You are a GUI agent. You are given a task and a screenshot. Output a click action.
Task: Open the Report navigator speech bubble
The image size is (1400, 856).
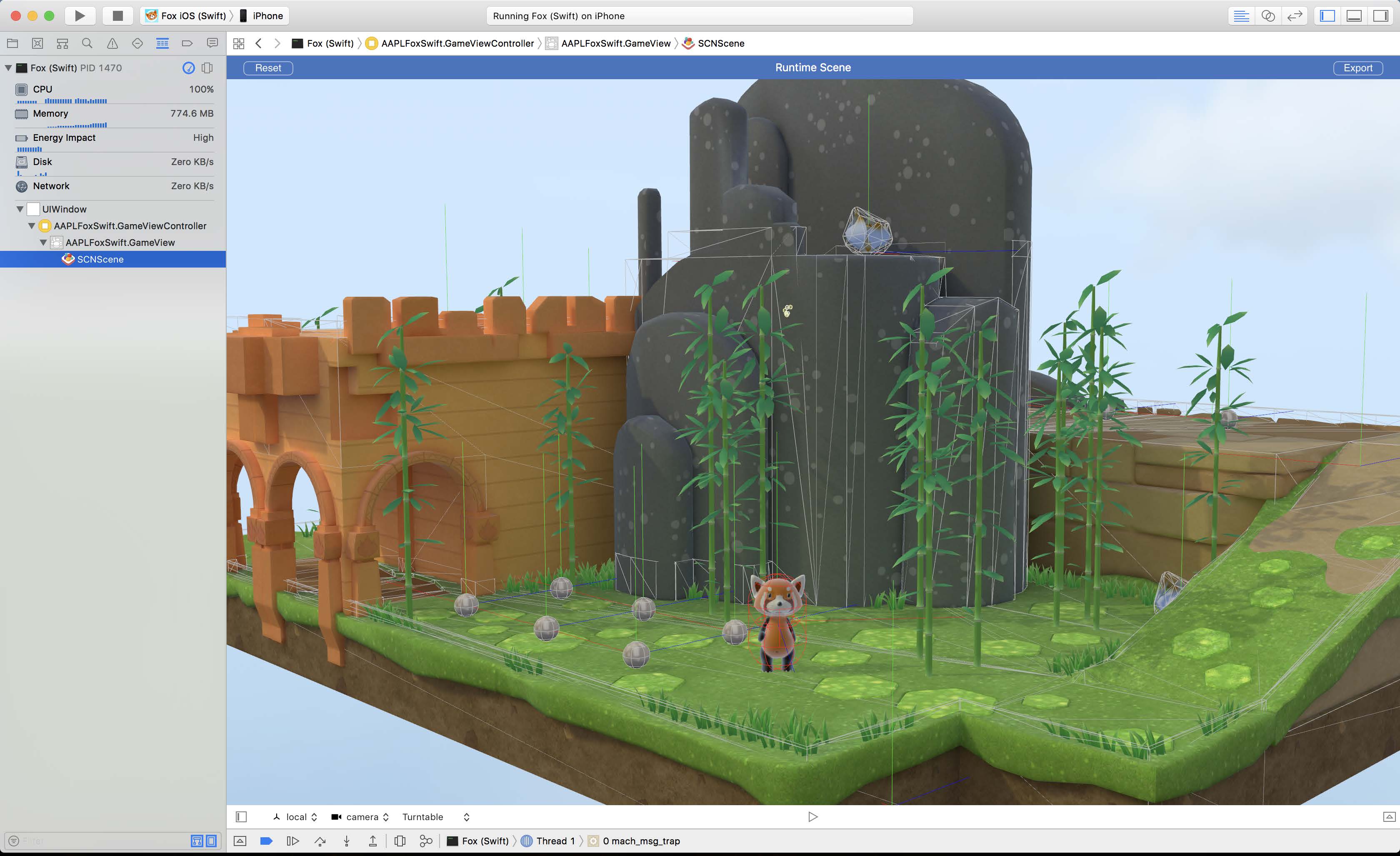coord(212,43)
